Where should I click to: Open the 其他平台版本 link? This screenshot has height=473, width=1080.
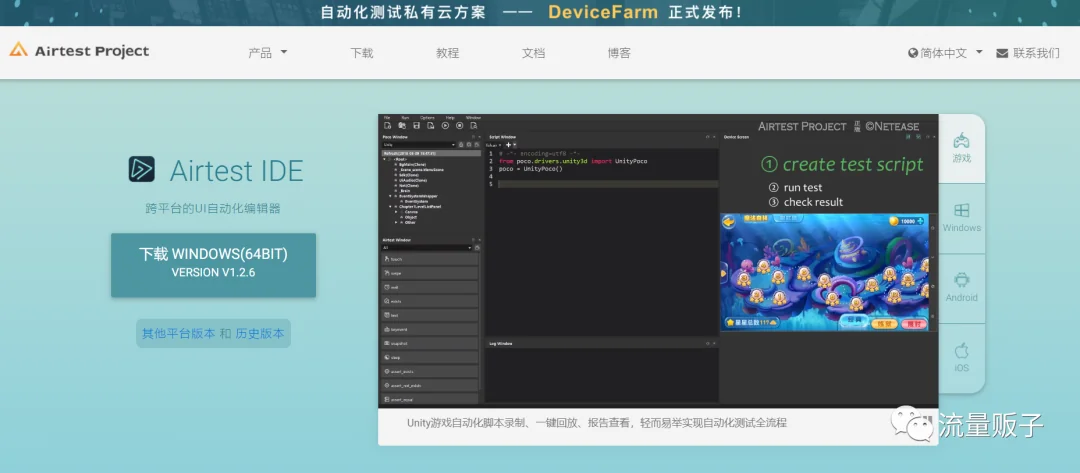click(178, 333)
